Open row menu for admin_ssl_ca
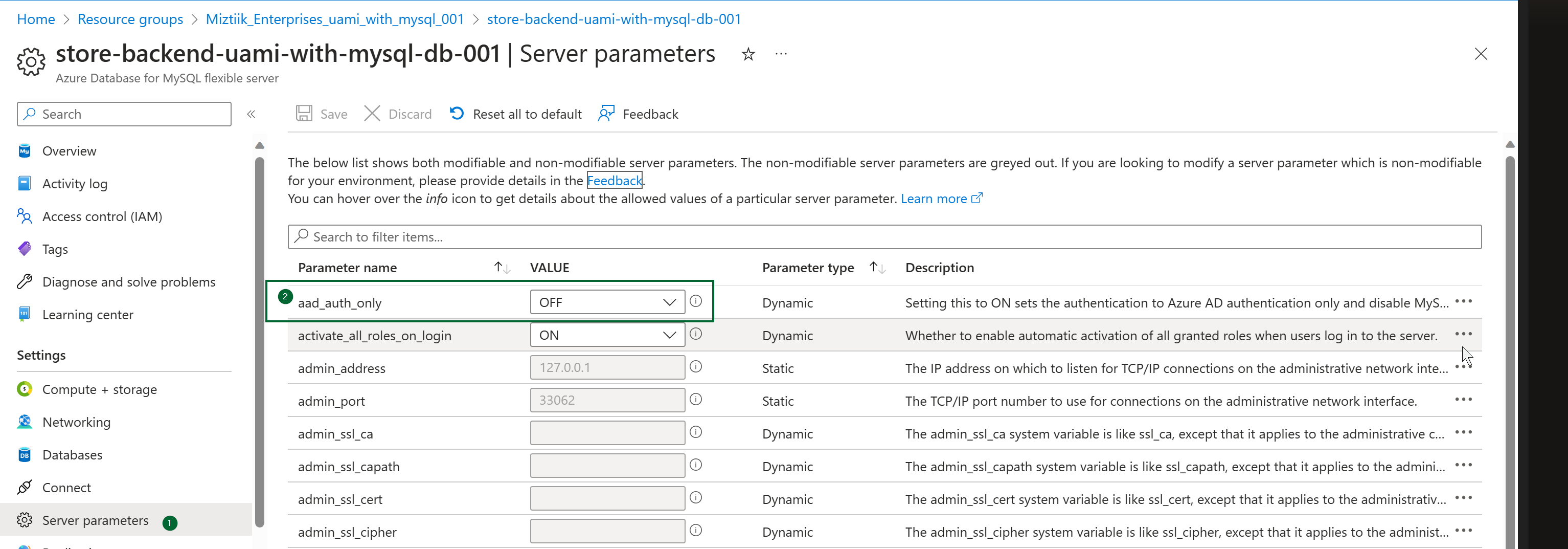Screen dimensions: 1568x549 click(1463, 433)
